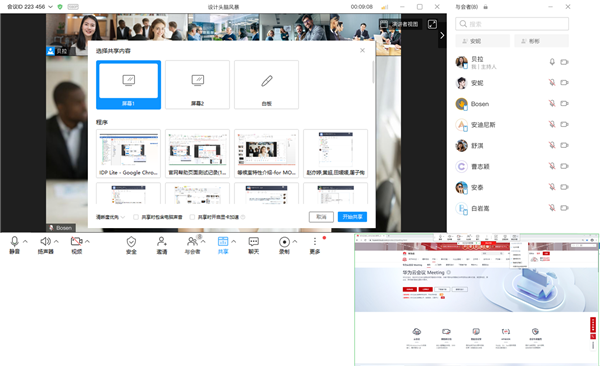This screenshot has height=366, width=600.
Task: Click the fullscreen expand icon on video area
Action: pyautogui.click(x=432, y=24)
